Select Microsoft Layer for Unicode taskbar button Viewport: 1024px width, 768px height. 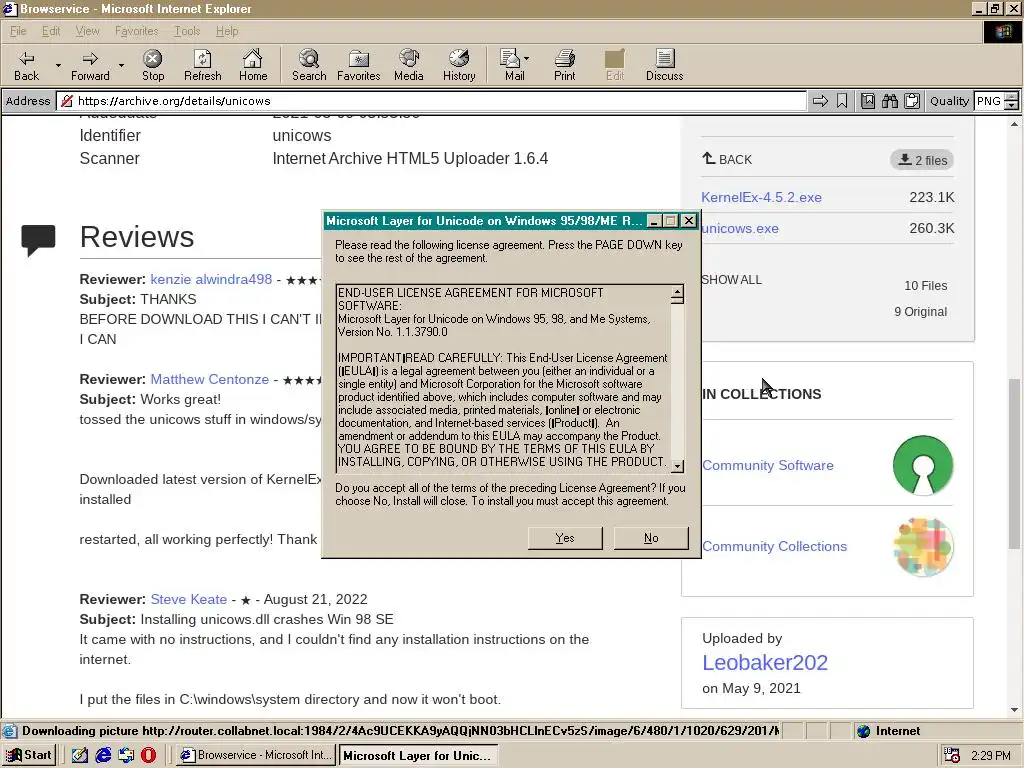(418, 755)
